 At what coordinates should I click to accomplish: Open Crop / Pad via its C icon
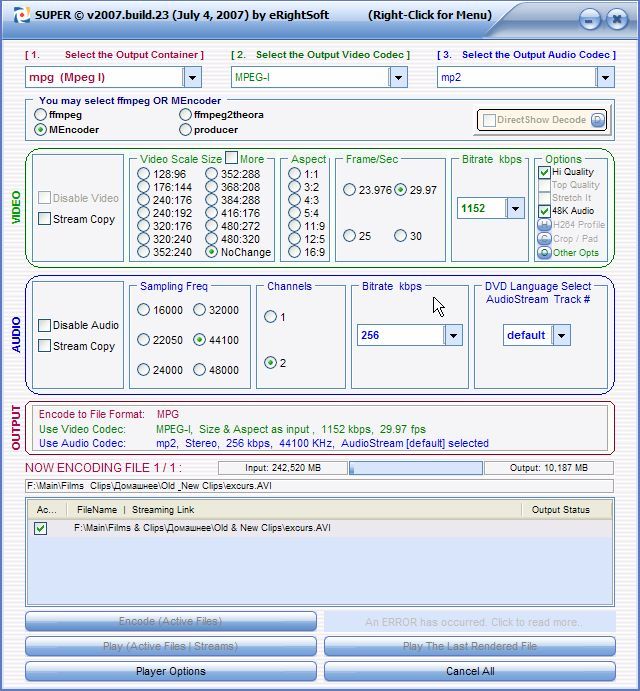(544, 239)
